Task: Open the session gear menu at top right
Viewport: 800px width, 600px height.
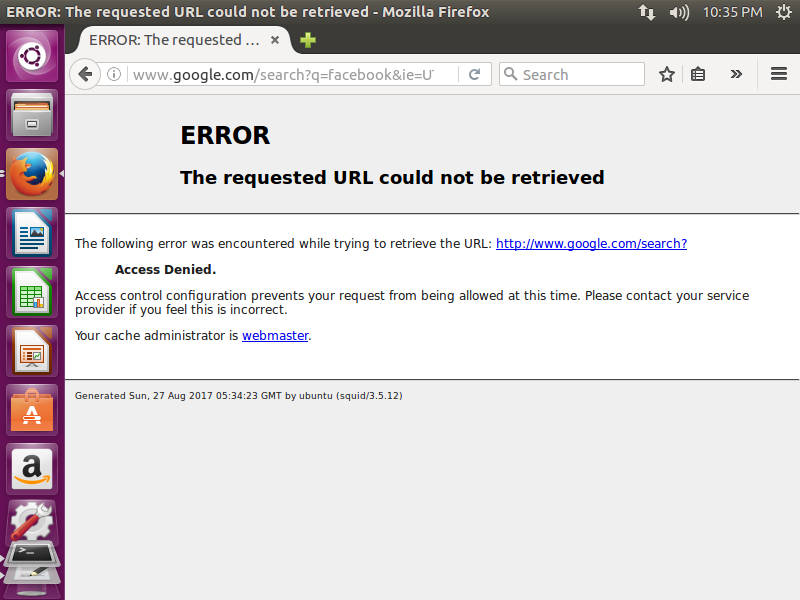Action: point(785,12)
